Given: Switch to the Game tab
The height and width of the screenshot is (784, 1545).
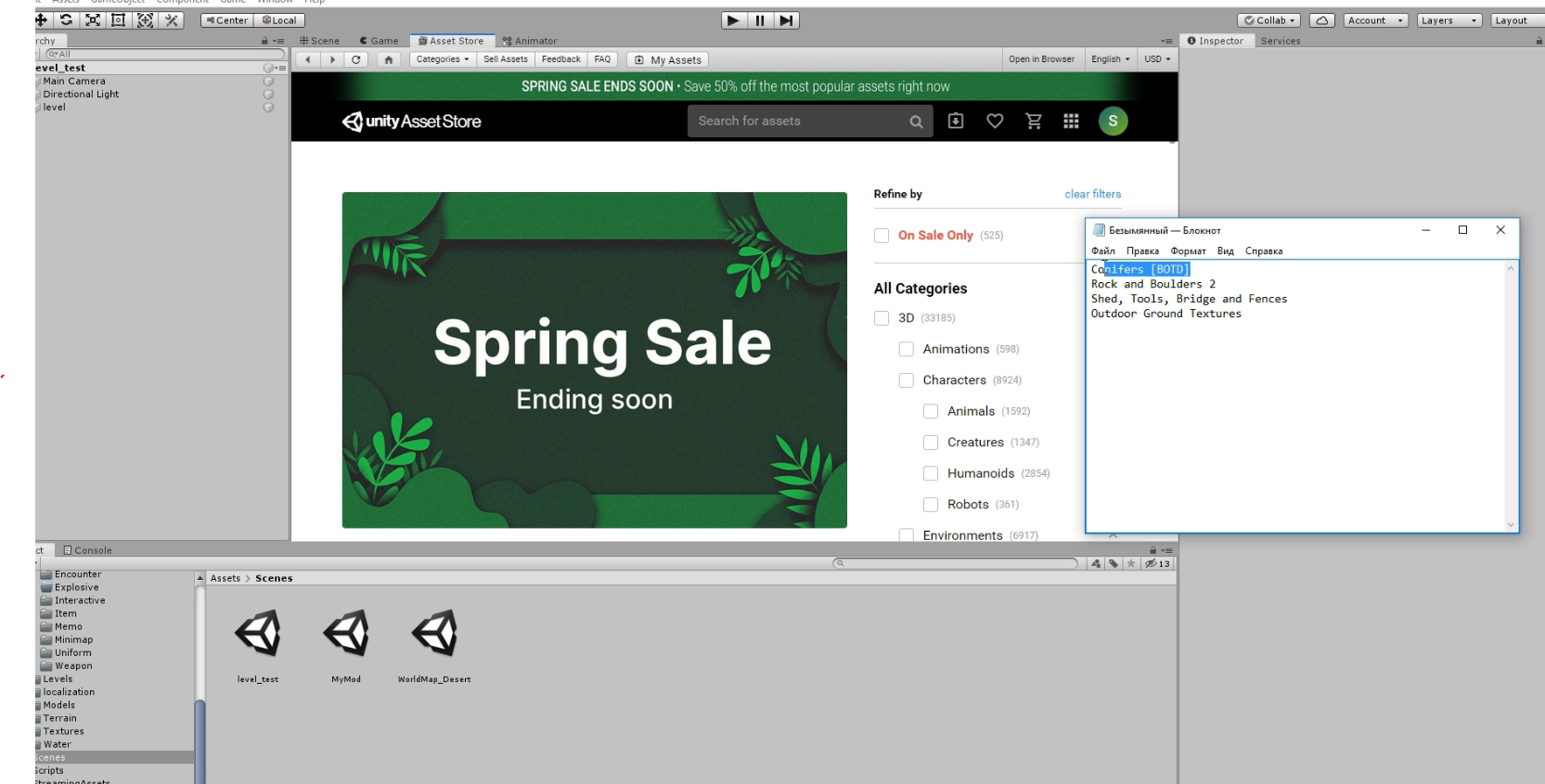Looking at the screenshot, I should [379, 41].
